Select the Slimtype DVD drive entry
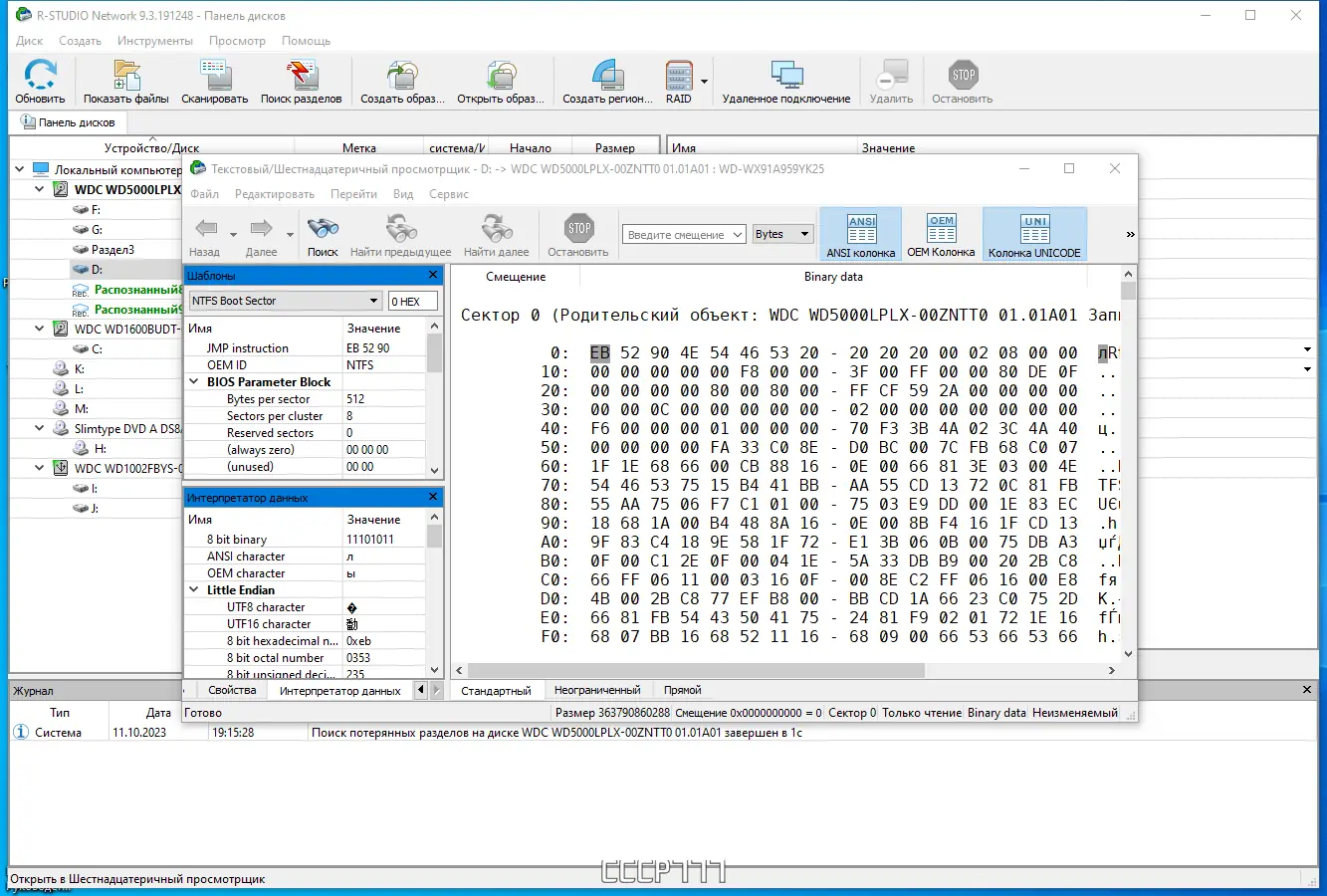 click(127, 429)
